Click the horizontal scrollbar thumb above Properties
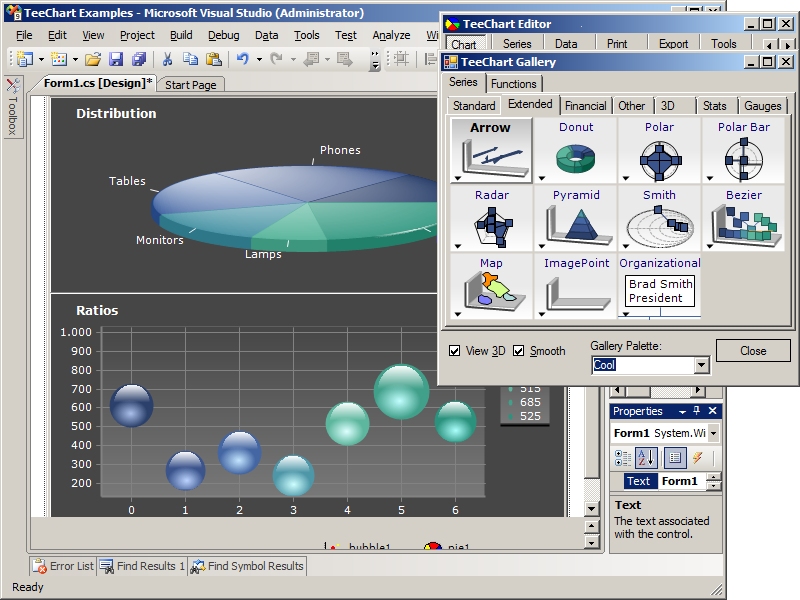800x600 pixels. (x=638, y=391)
